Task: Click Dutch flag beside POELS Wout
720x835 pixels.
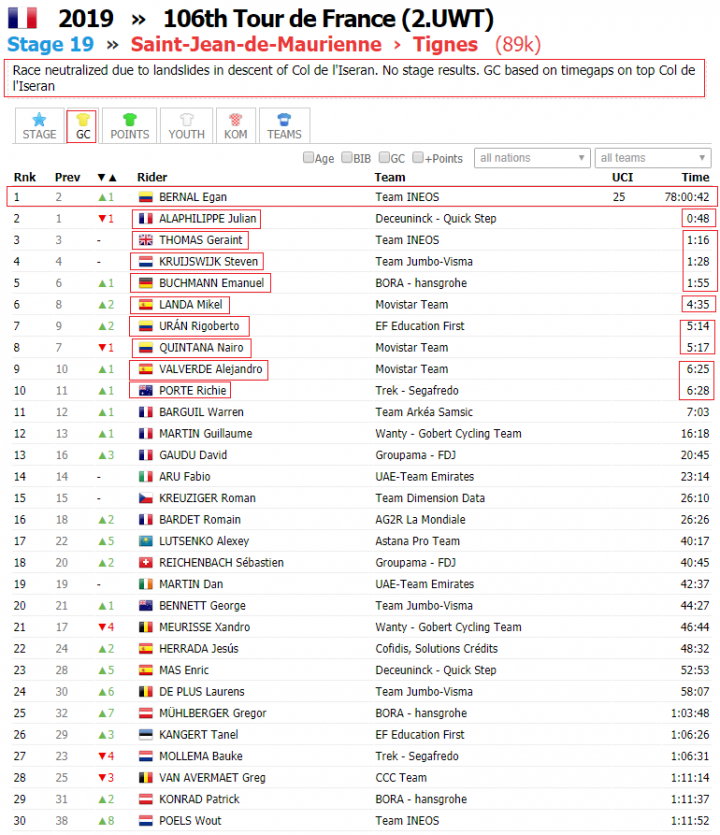Action: tap(146, 821)
